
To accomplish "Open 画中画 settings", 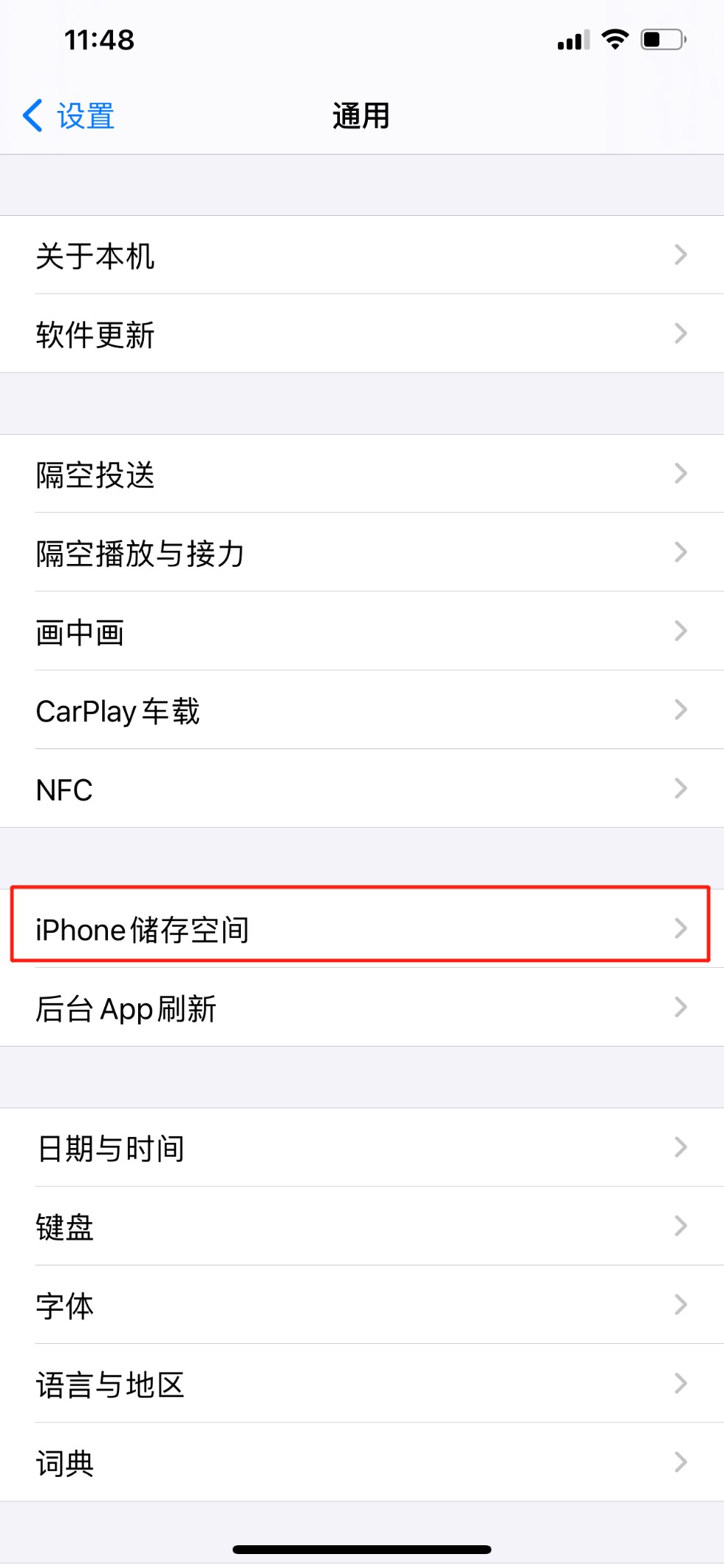I will (362, 631).
